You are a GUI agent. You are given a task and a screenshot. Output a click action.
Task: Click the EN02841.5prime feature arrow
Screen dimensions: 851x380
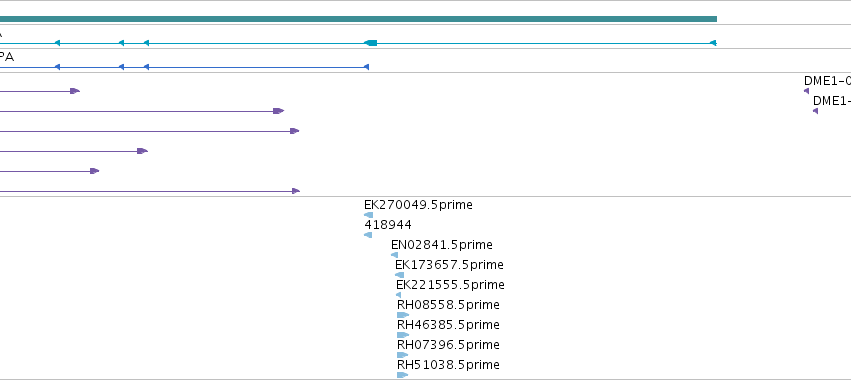[394, 255]
